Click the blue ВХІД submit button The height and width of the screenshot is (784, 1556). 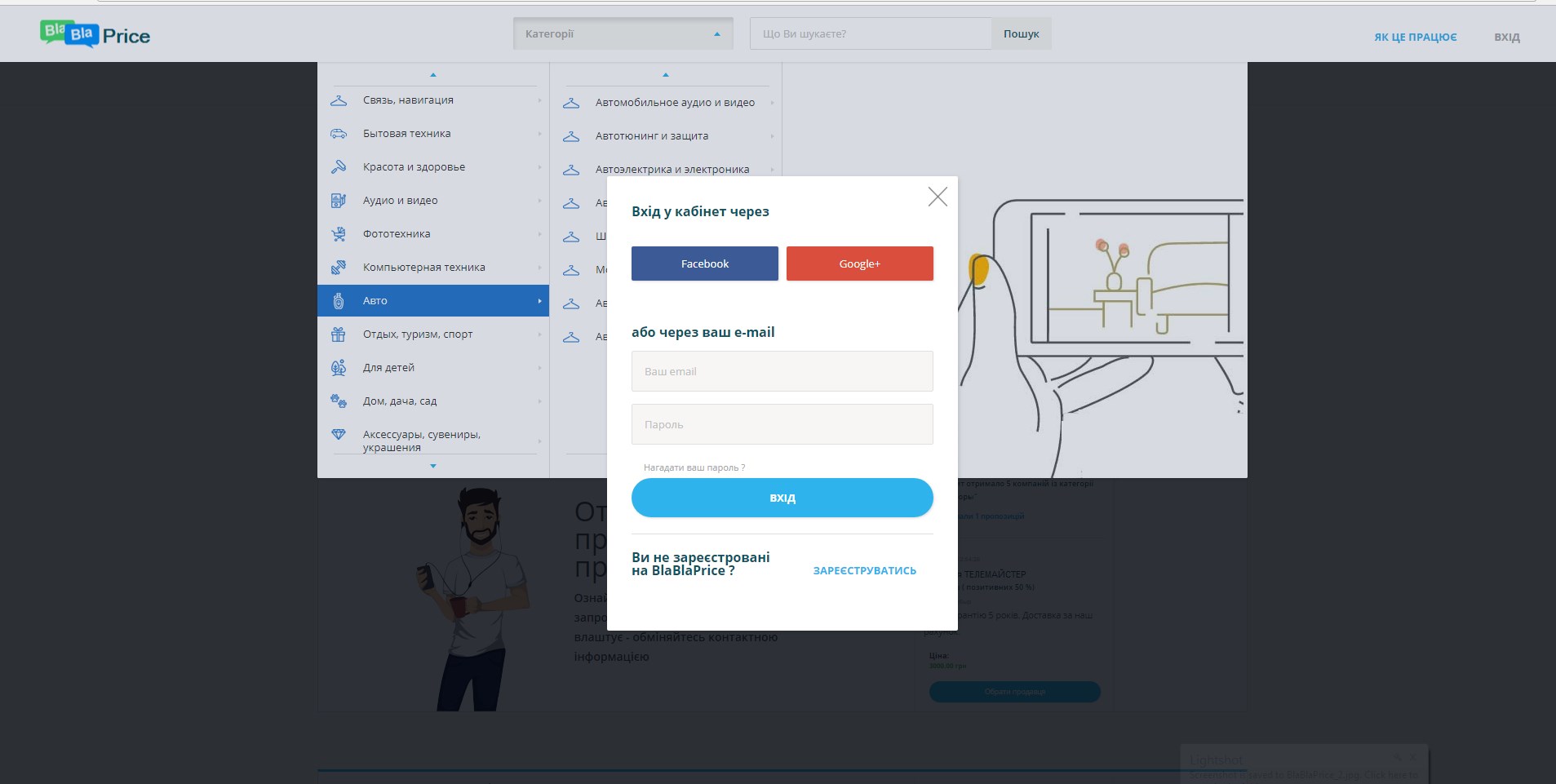click(782, 498)
